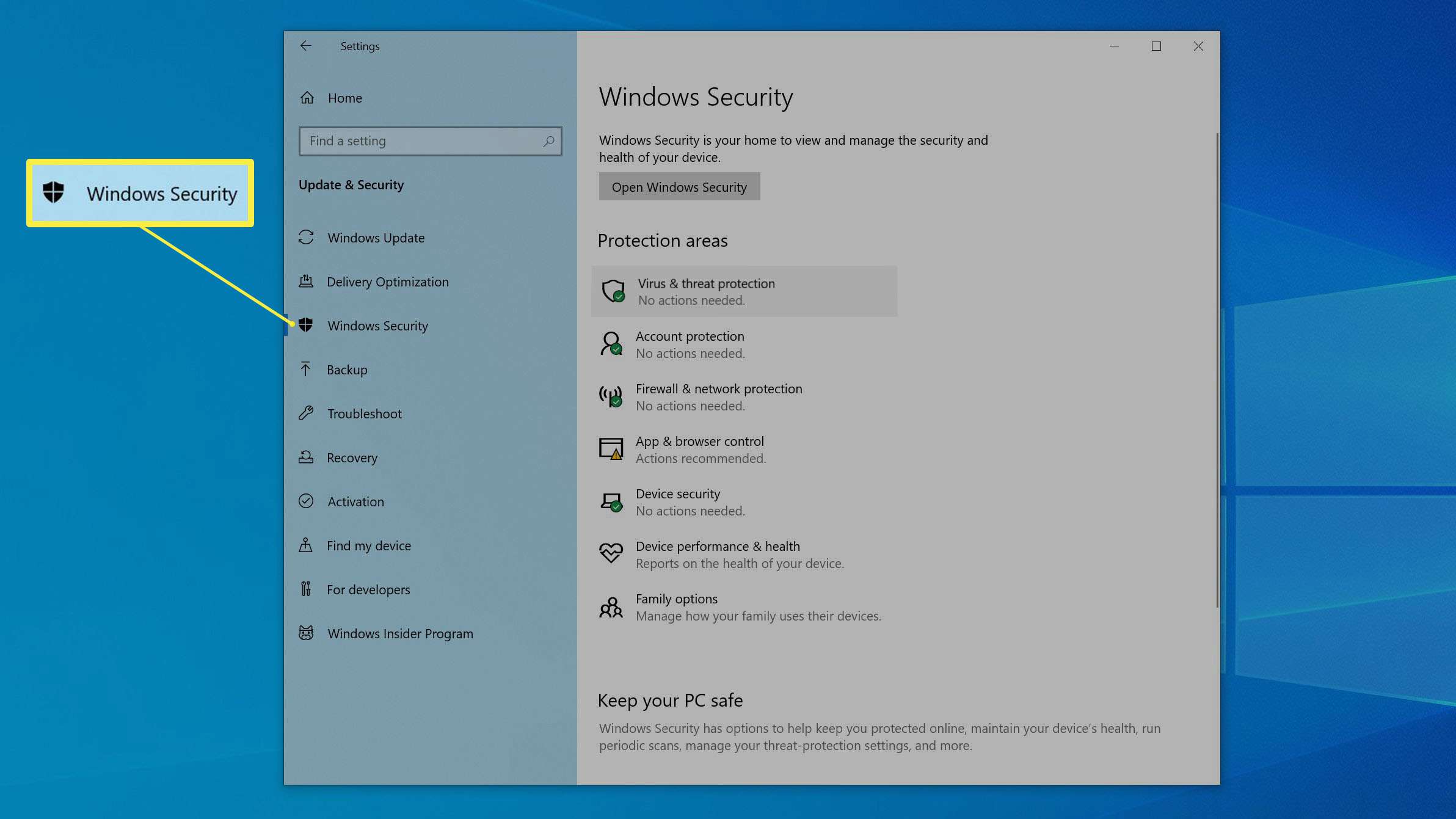The width and height of the screenshot is (1456, 819).
Task: Click the For developers tools icon
Action: 306,589
